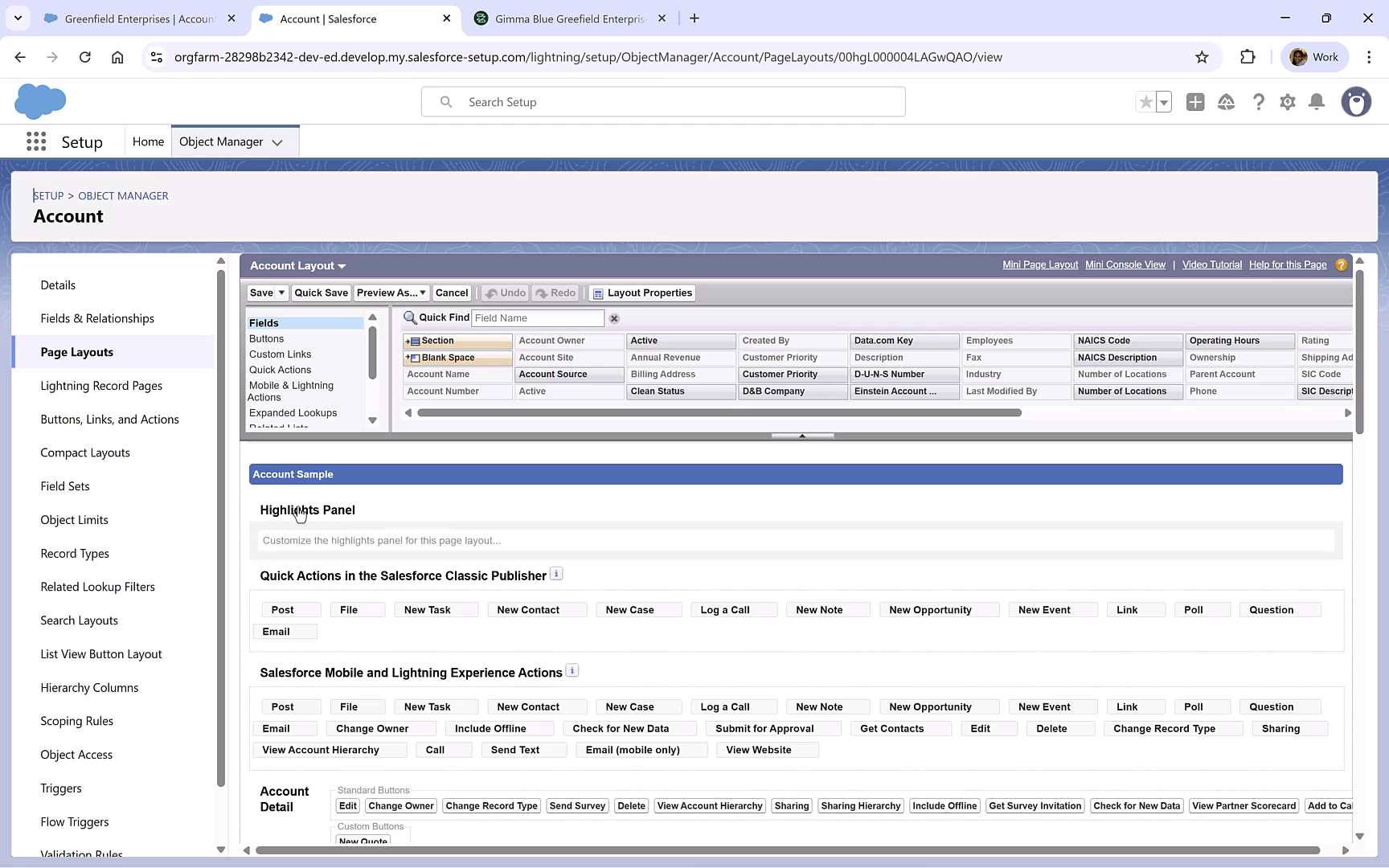Open the Setup gear icon
This screenshot has height=868, width=1389.
tap(1287, 102)
